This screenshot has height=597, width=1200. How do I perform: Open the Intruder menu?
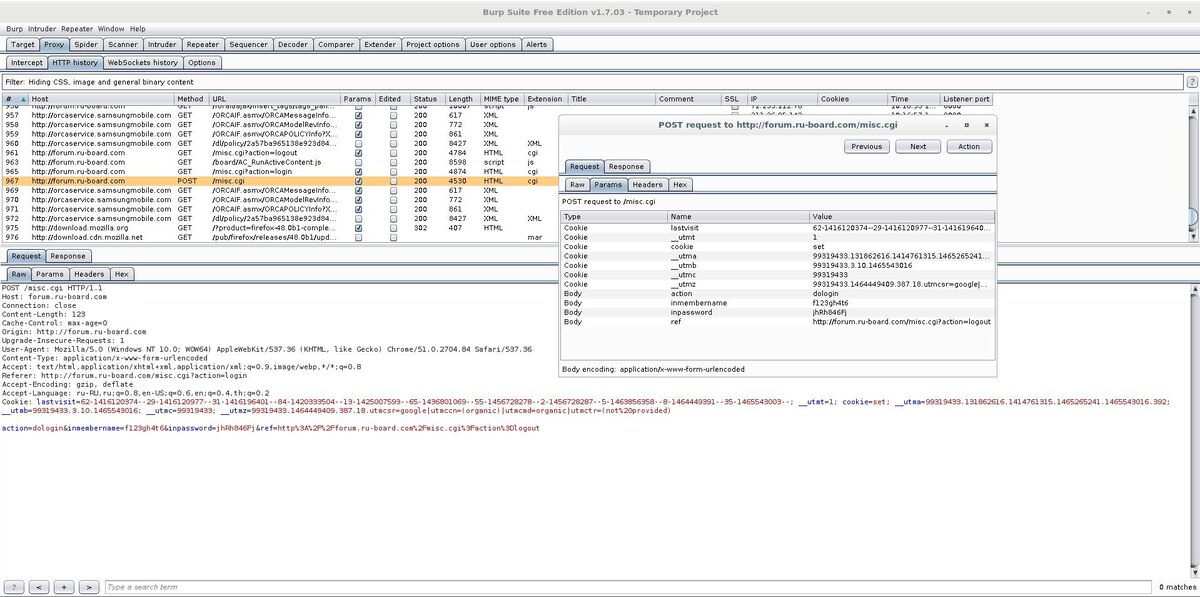[x=42, y=28]
